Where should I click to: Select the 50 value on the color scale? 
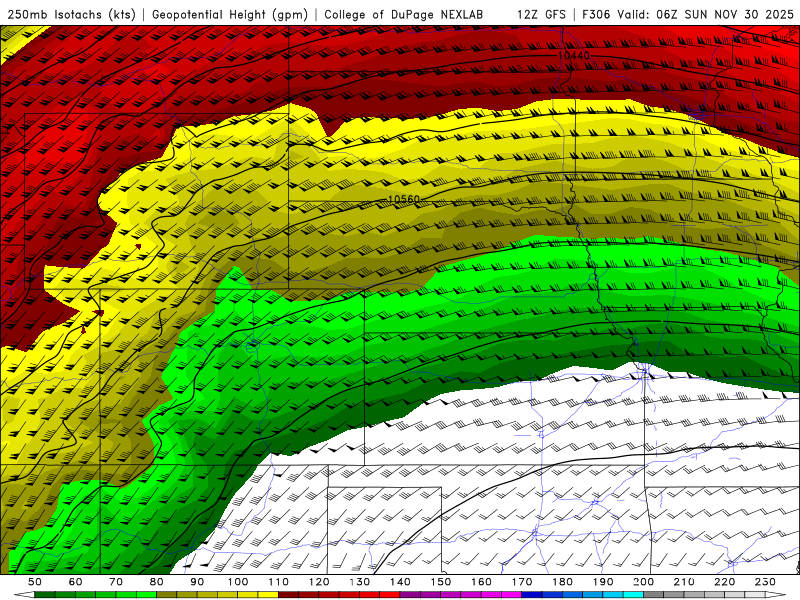35,582
